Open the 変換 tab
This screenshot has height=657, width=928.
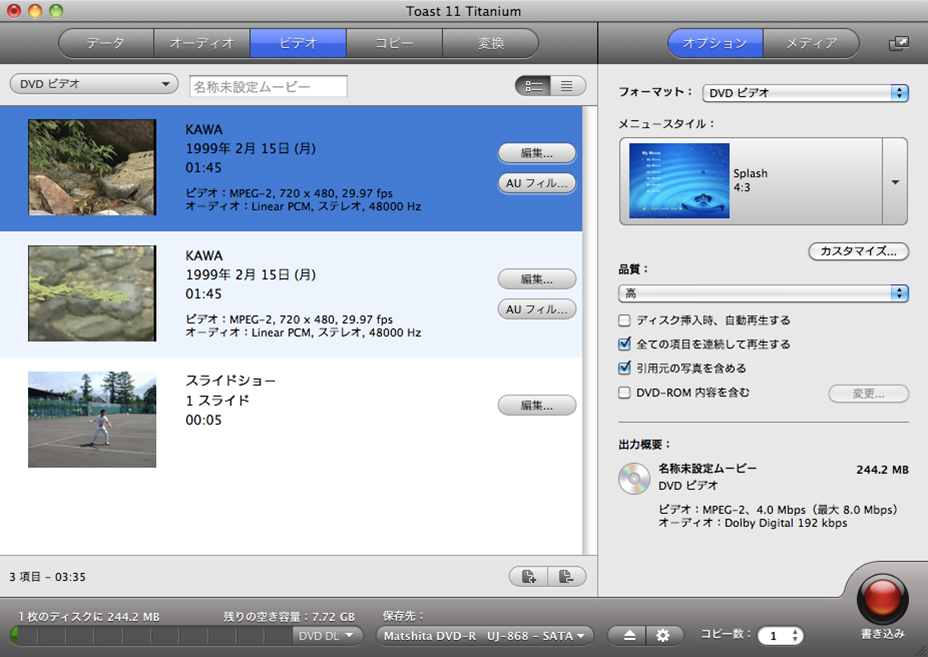(x=491, y=43)
